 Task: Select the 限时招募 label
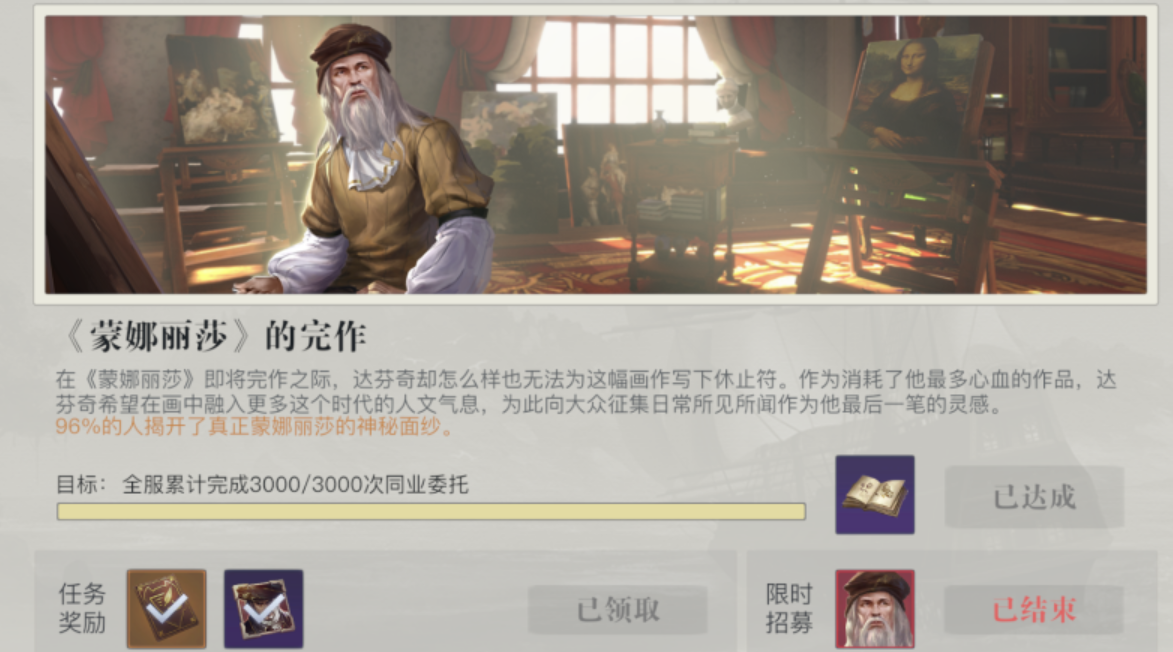click(x=788, y=608)
